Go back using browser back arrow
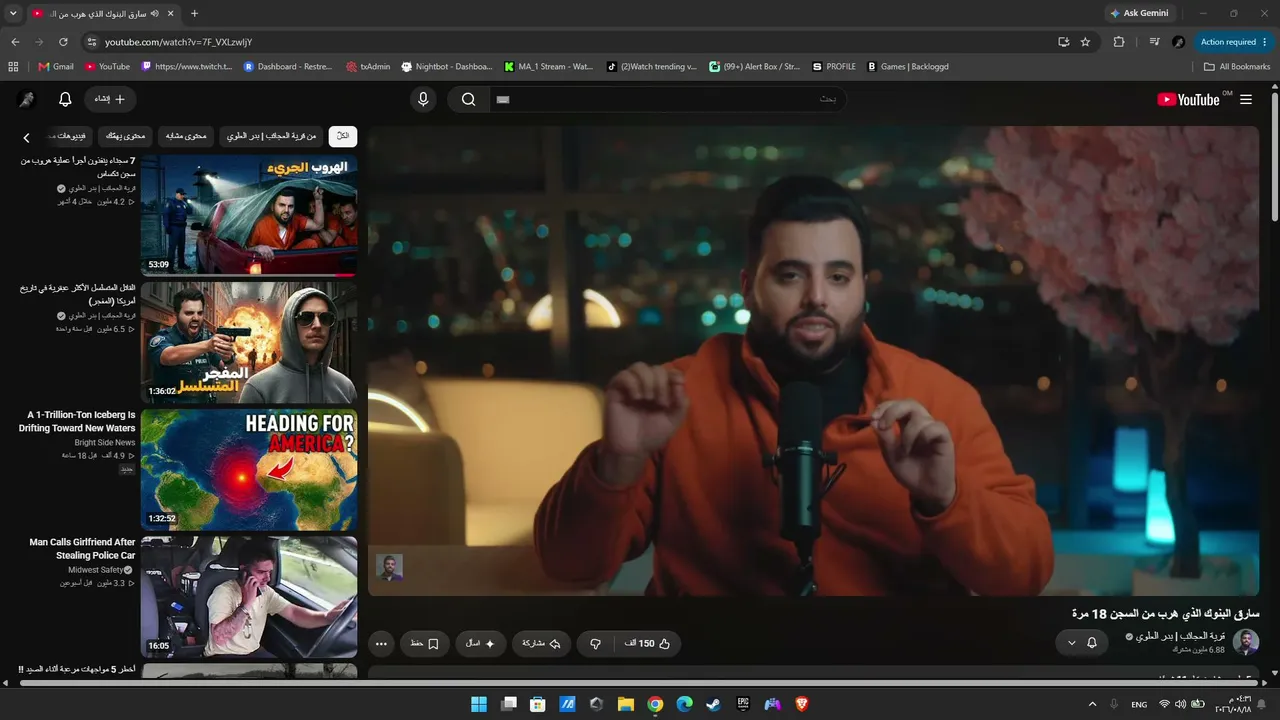Screen dimensions: 1280x720 (15, 42)
